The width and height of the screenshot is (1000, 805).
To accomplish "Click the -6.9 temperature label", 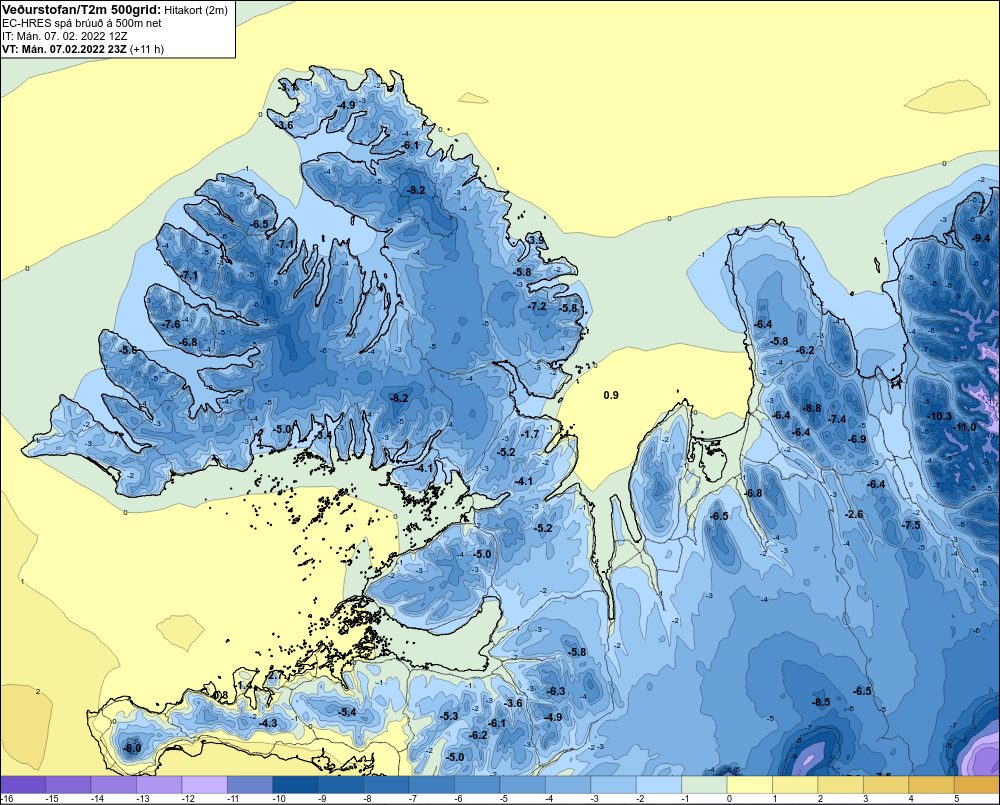I will pos(857,439).
